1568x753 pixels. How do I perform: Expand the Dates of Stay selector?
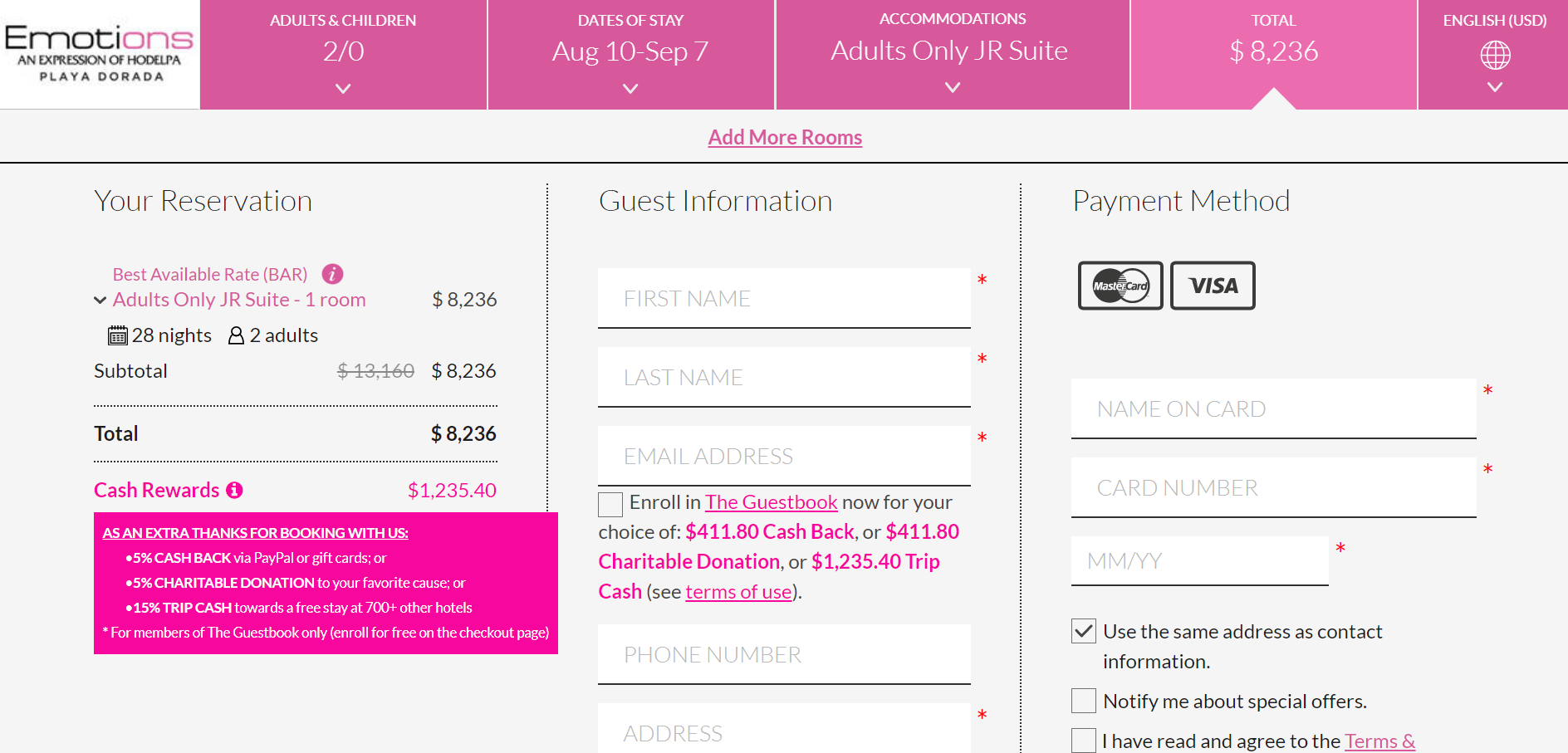tap(630, 54)
